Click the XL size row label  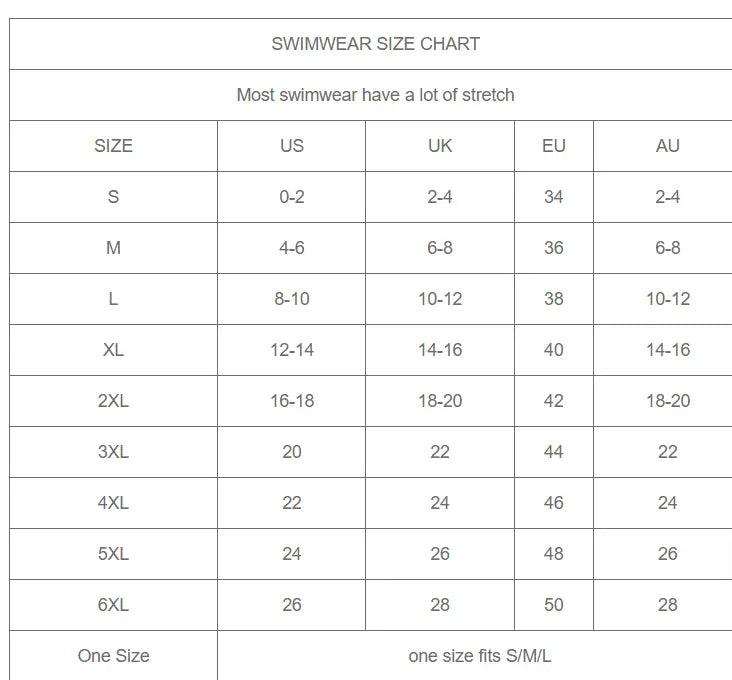(113, 350)
